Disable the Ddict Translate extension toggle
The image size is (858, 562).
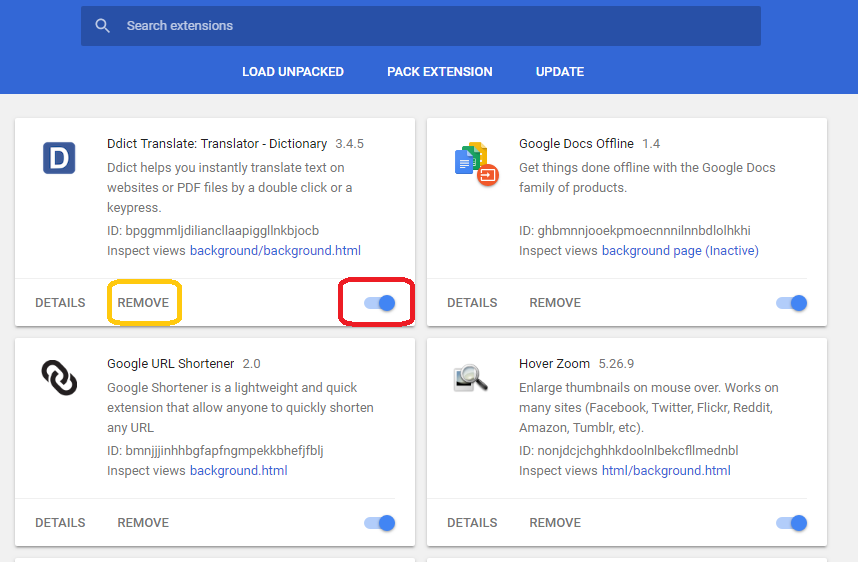[380, 303]
